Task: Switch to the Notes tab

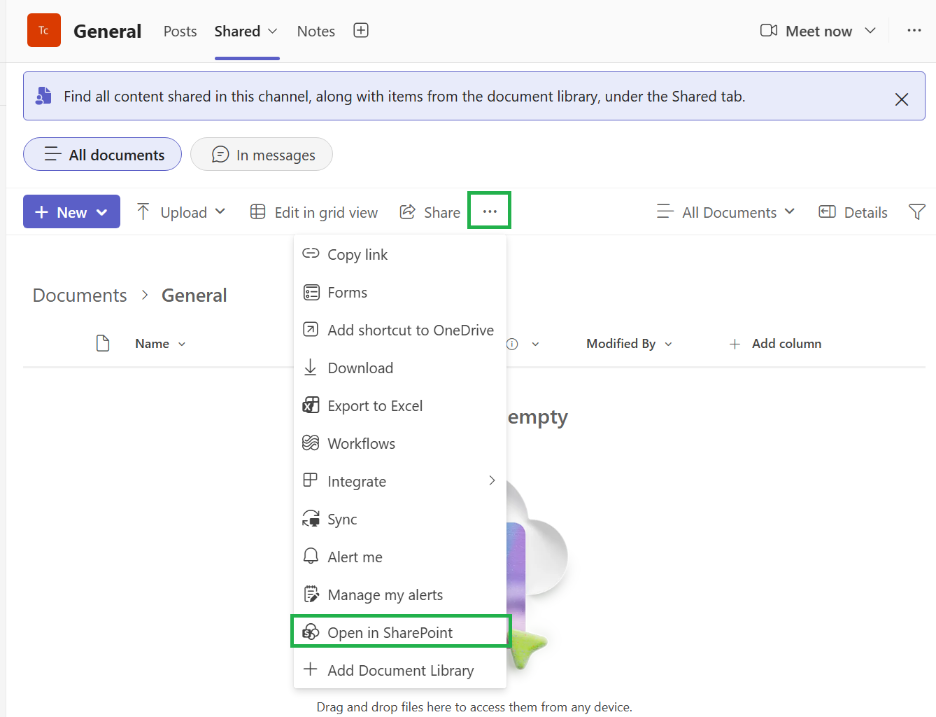Action: [x=316, y=31]
